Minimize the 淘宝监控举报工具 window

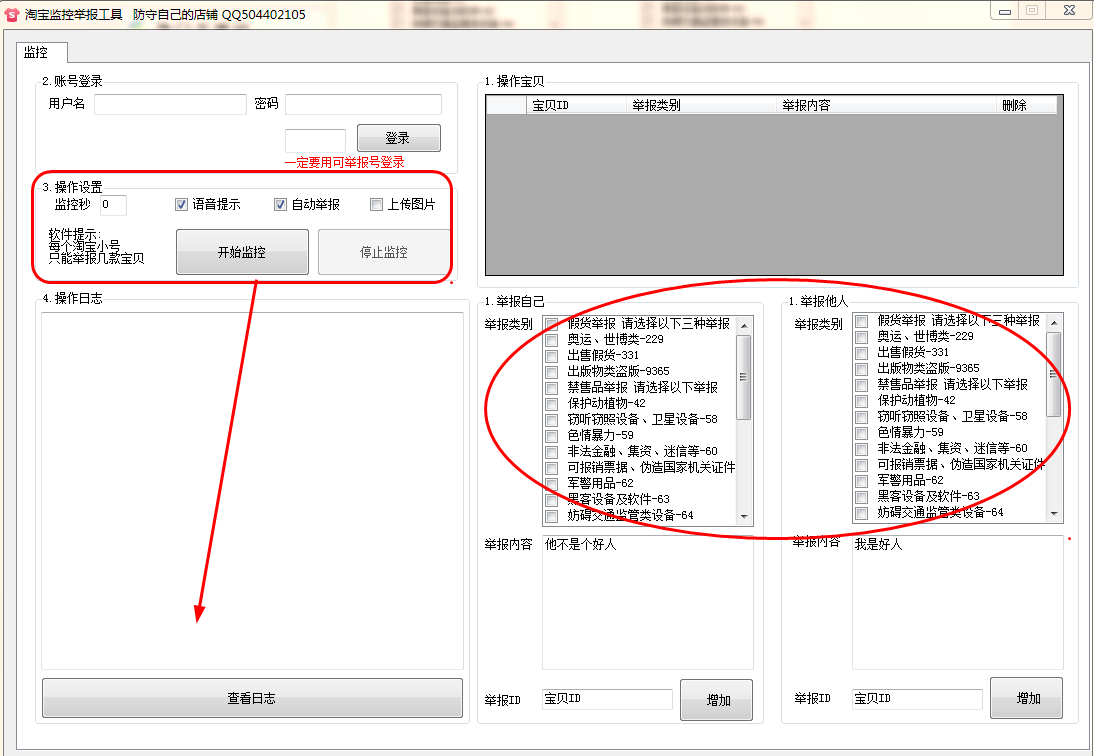pyautogui.click(x=1005, y=11)
